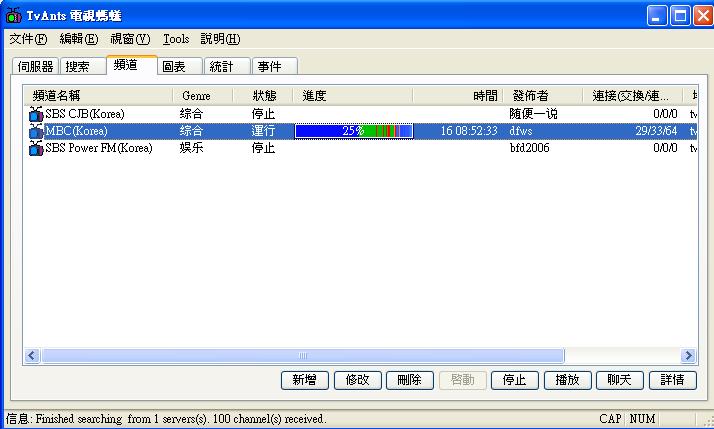Click the TV icon of SBS CJB(Korea)
The image size is (714, 429).
[36, 113]
